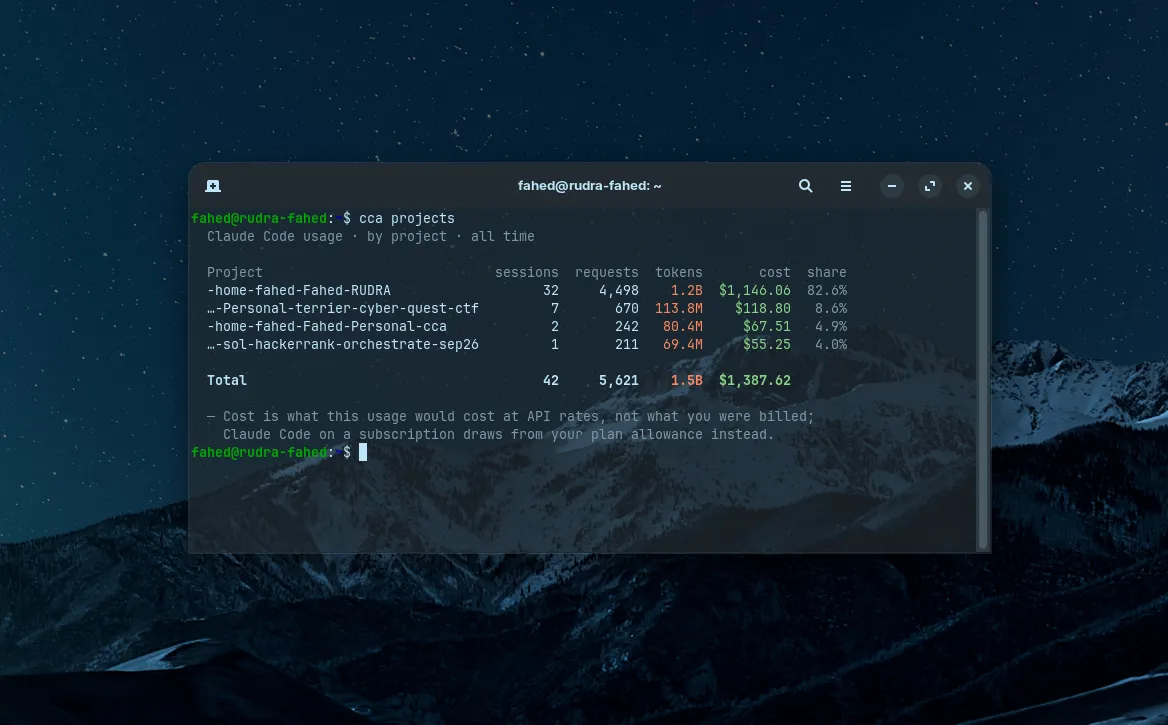The height and width of the screenshot is (725, 1168).
Task: Click the $1,146.06 cost value
Action: [x=755, y=290]
